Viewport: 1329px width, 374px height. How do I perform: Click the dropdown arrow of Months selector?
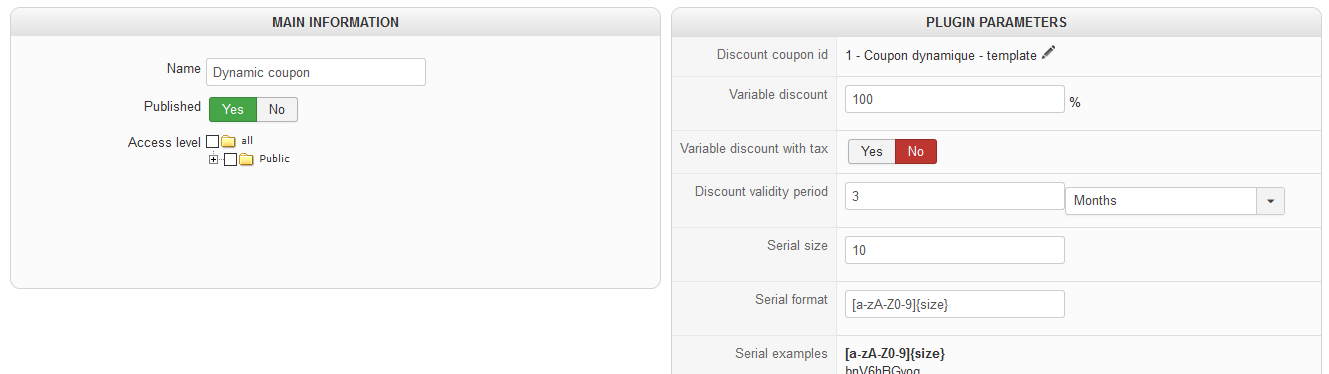(1270, 200)
